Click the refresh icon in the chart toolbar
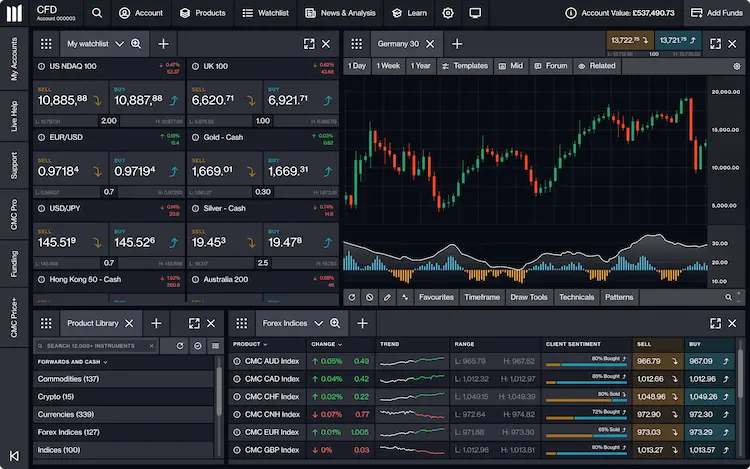The image size is (750, 469). [x=352, y=297]
